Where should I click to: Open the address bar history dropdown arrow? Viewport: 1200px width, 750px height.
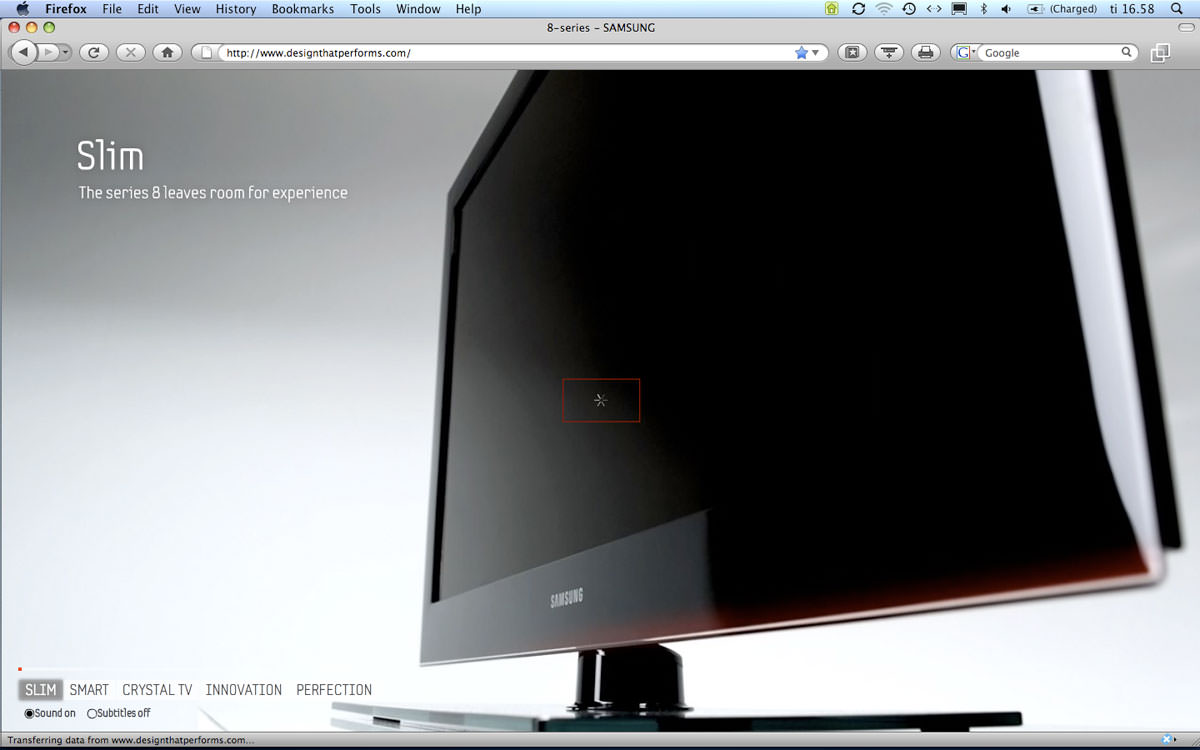816,53
